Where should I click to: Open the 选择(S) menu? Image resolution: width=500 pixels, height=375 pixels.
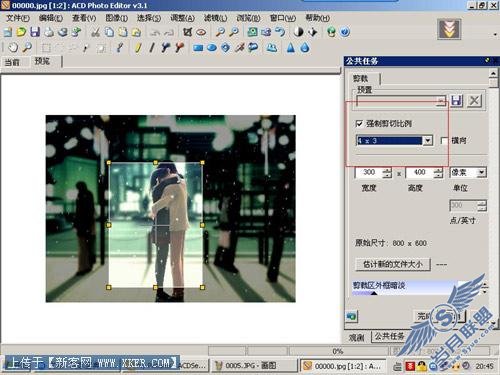coord(149,18)
